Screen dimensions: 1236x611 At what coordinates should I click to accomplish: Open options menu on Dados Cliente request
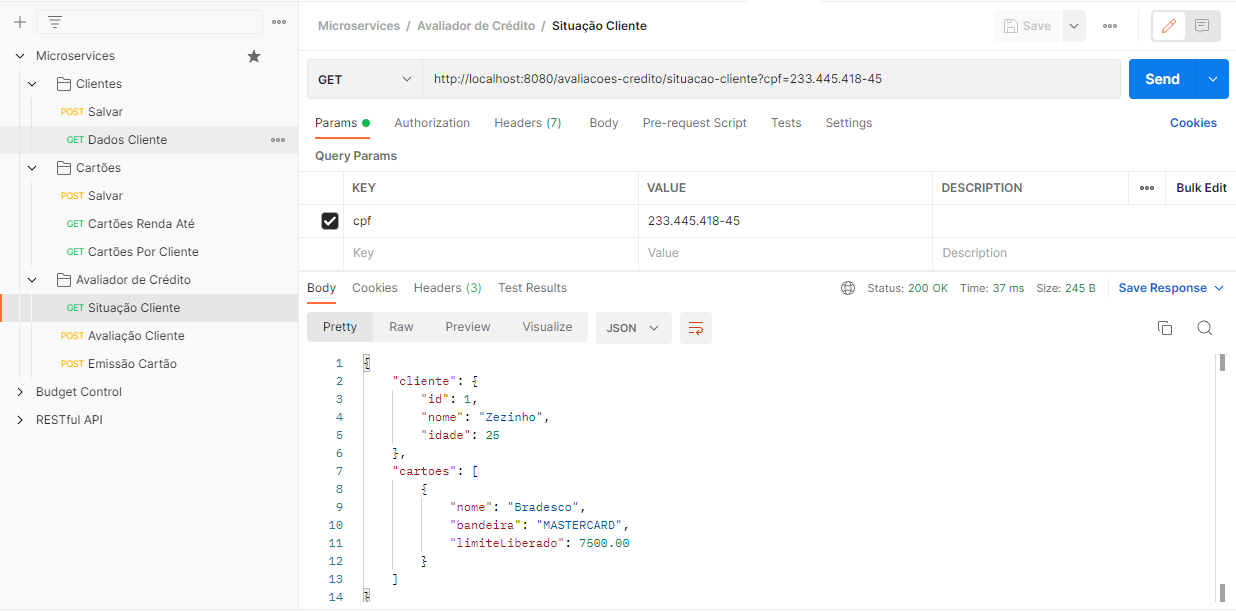(277, 139)
